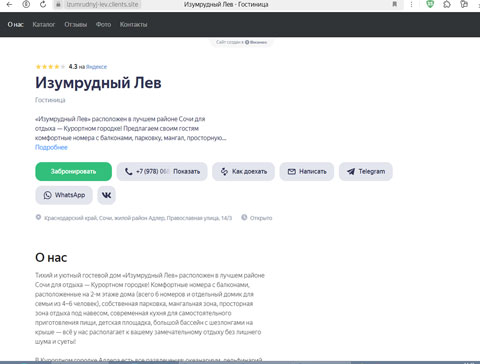Click the VK icon button
The height and width of the screenshot is (364, 480).
106,195
